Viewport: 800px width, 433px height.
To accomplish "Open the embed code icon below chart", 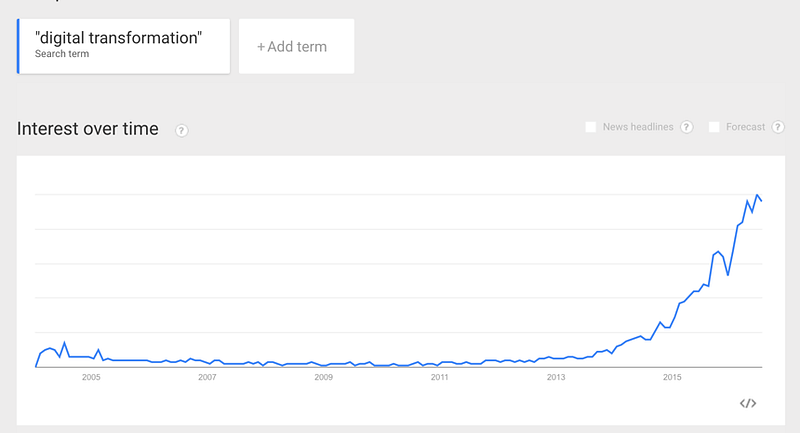I will (748, 403).
